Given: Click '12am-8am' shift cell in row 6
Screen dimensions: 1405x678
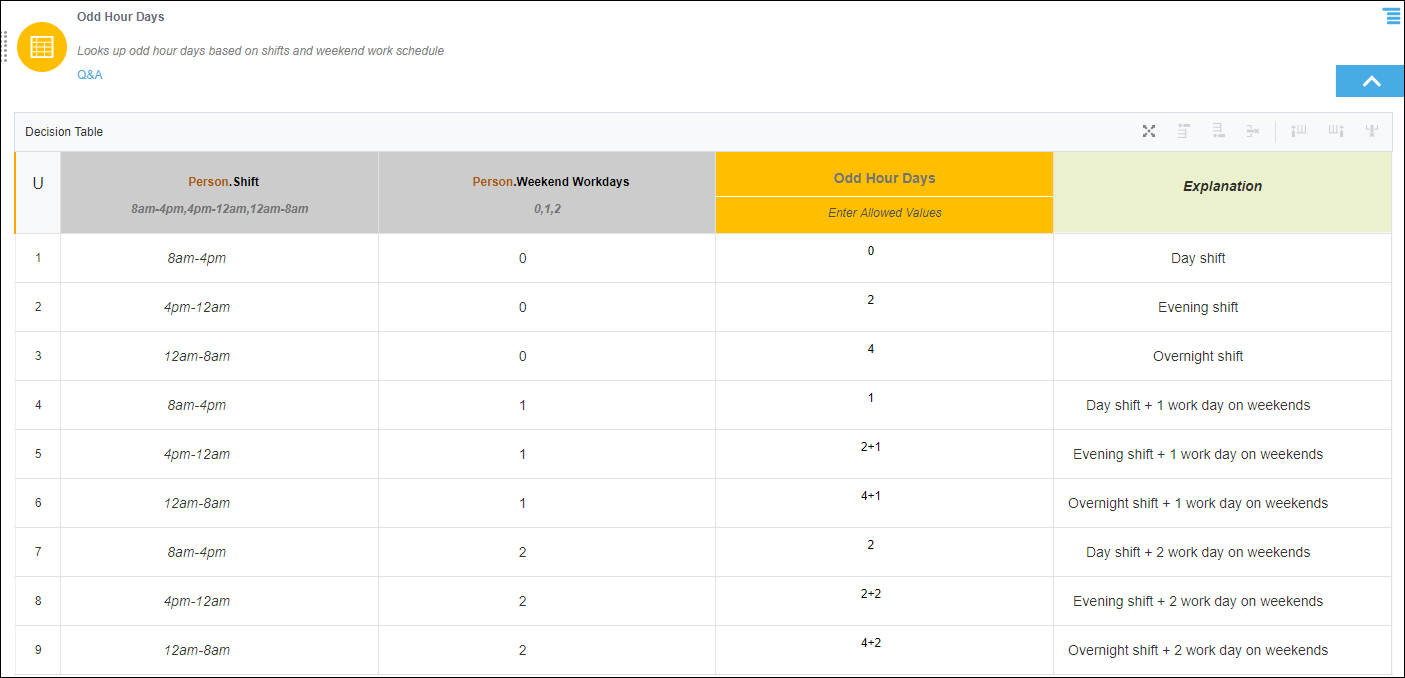Looking at the screenshot, I should 219,503.
